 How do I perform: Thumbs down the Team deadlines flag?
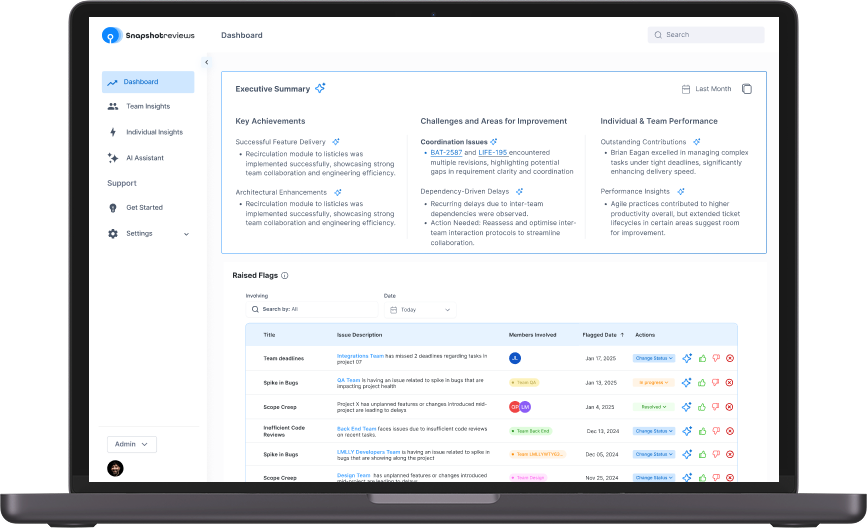(716, 358)
